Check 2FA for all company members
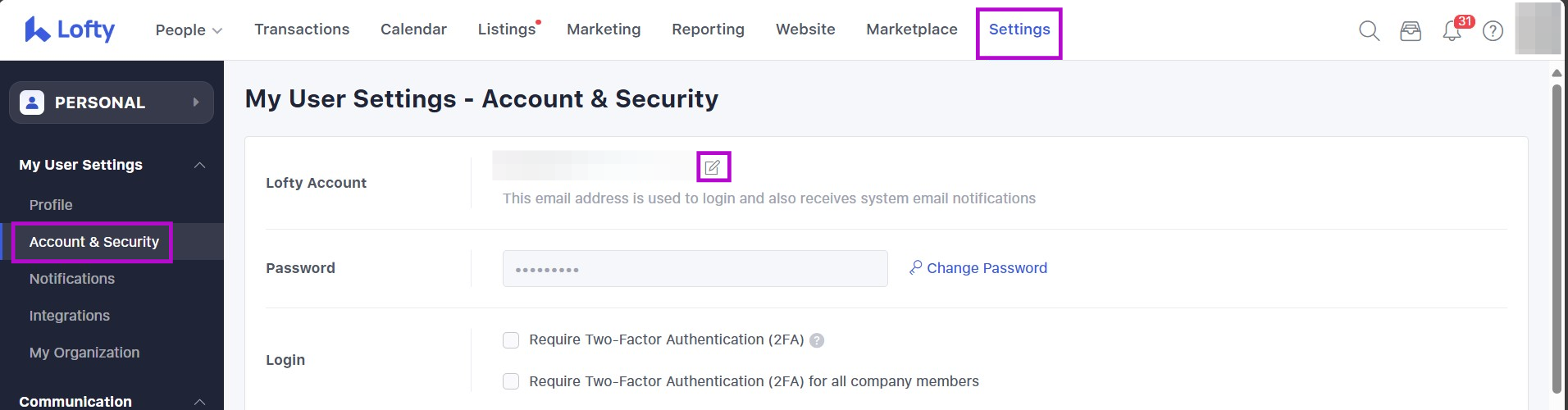The image size is (1568, 410). [x=511, y=381]
